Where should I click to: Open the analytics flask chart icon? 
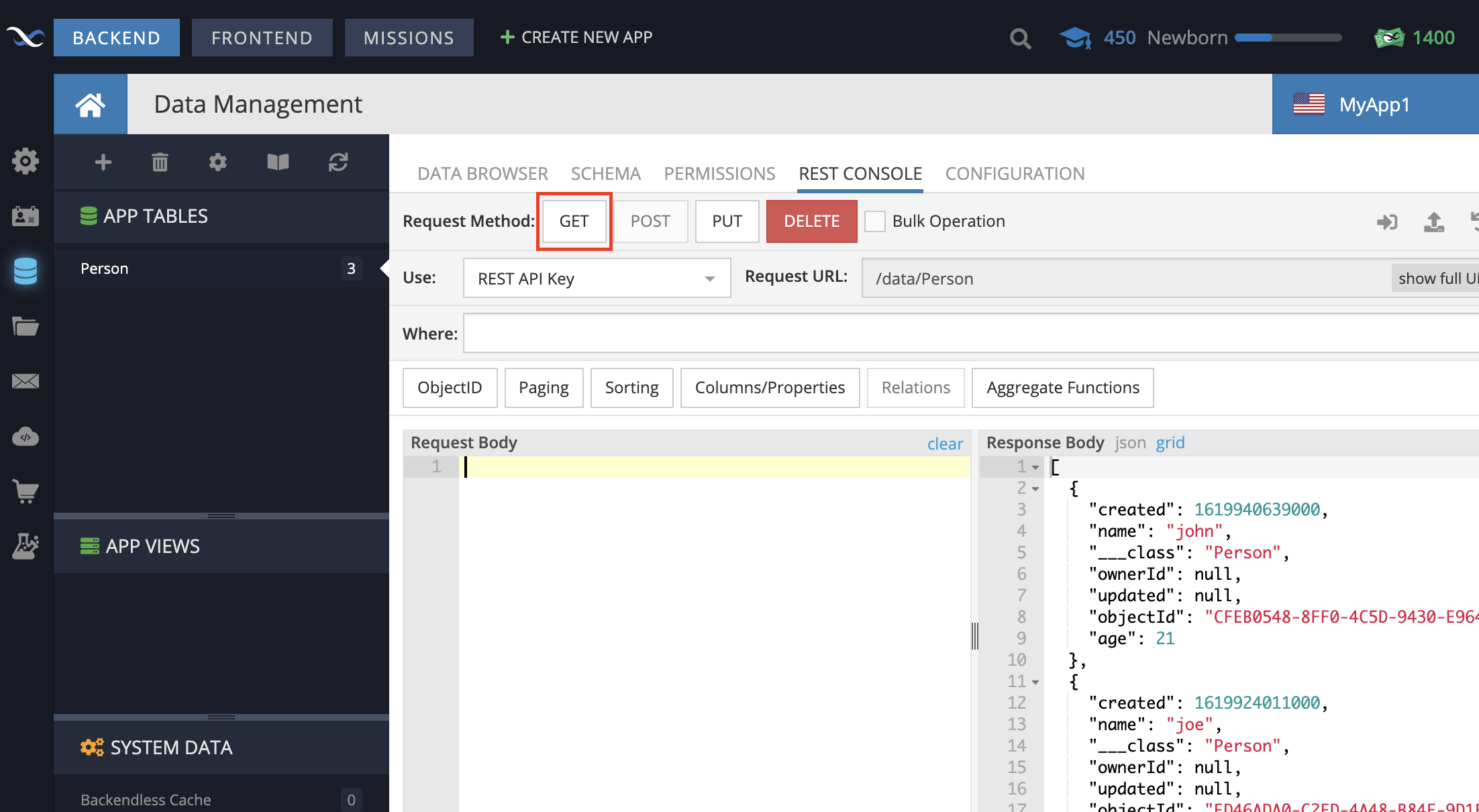(x=25, y=546)
